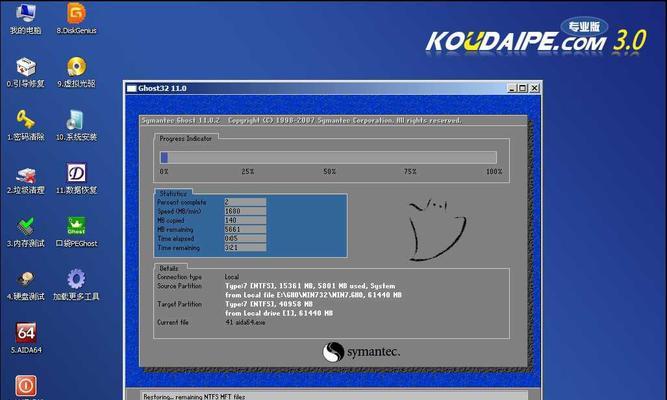The height and width of the screenshot is (400, 667).
Task: Minimize the Ghost32 11.0 window
Action: 512,88
